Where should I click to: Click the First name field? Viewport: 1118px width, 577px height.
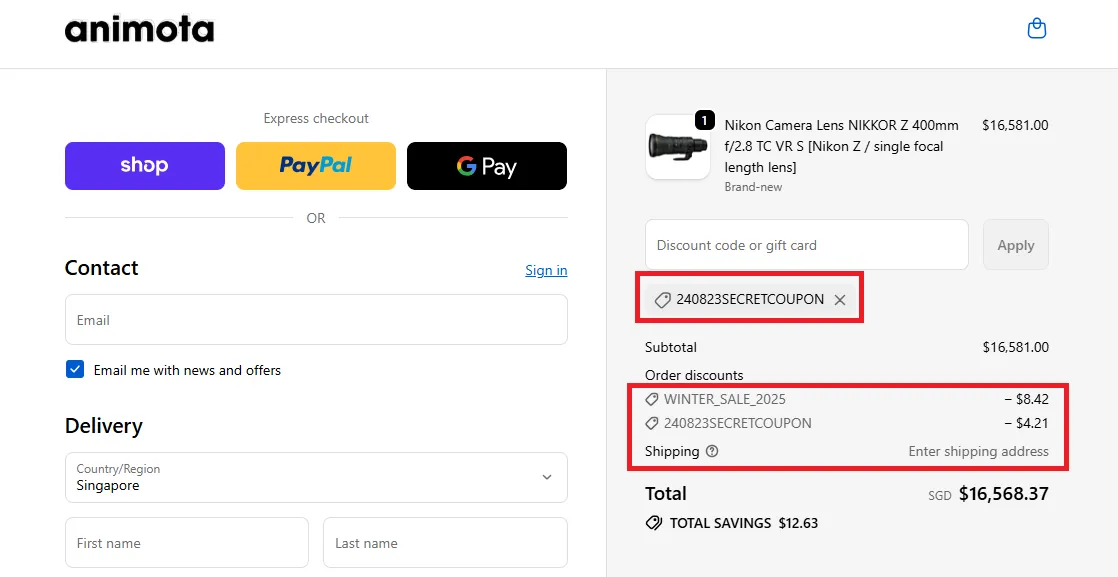tap(187, 543)
